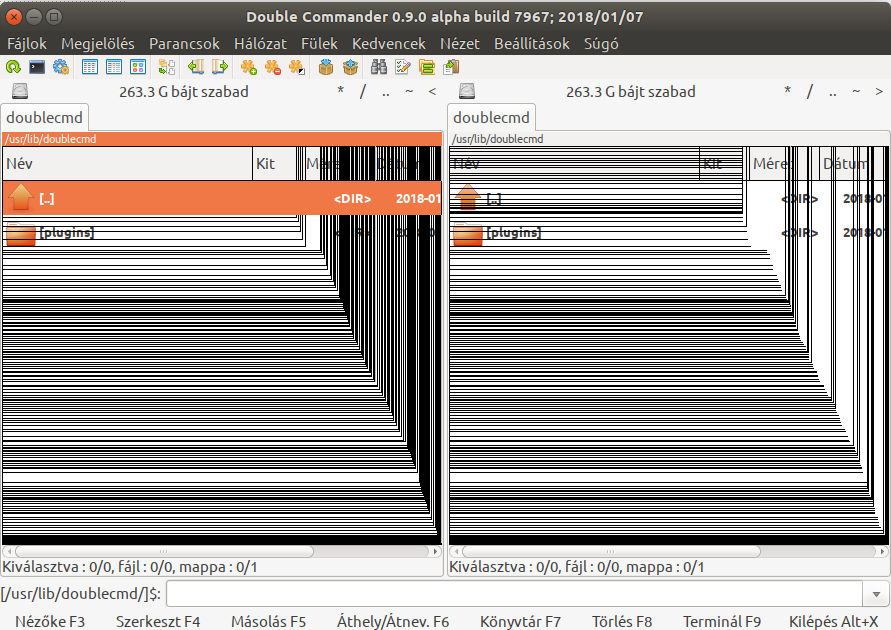Open the command line history dropdown

coord(877,594)
